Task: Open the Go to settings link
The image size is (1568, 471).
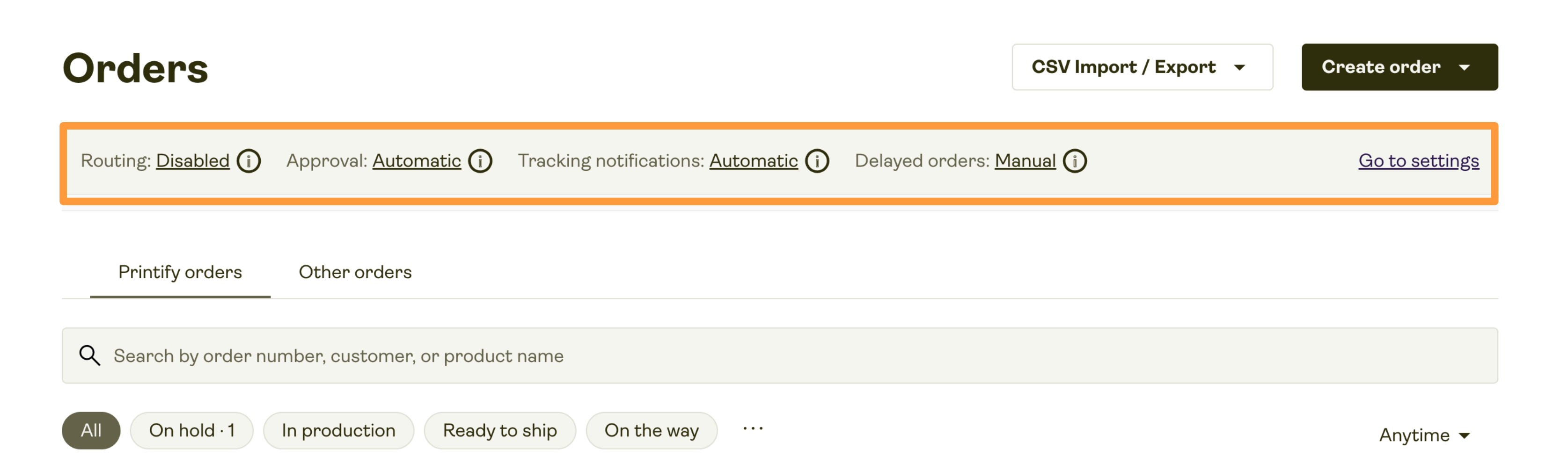Action: pyautogui.click(x=1418, y=160)
